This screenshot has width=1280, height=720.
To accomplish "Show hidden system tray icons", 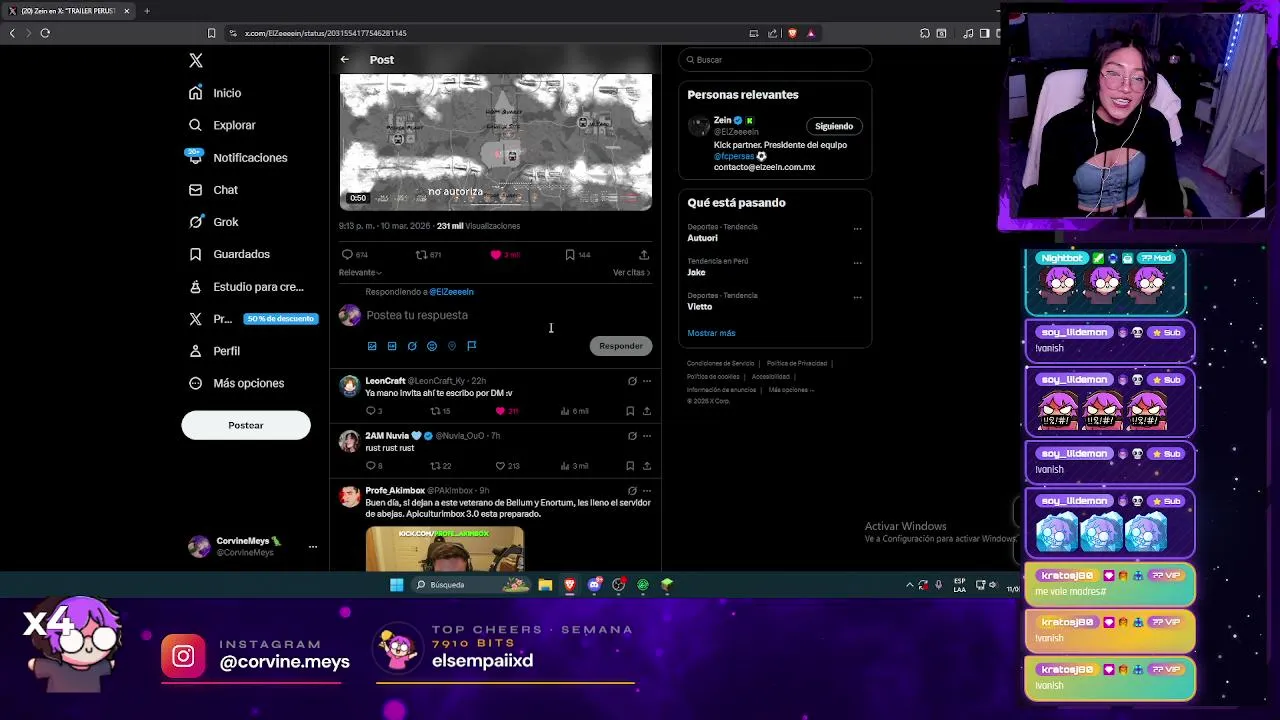I will point(910,585).
